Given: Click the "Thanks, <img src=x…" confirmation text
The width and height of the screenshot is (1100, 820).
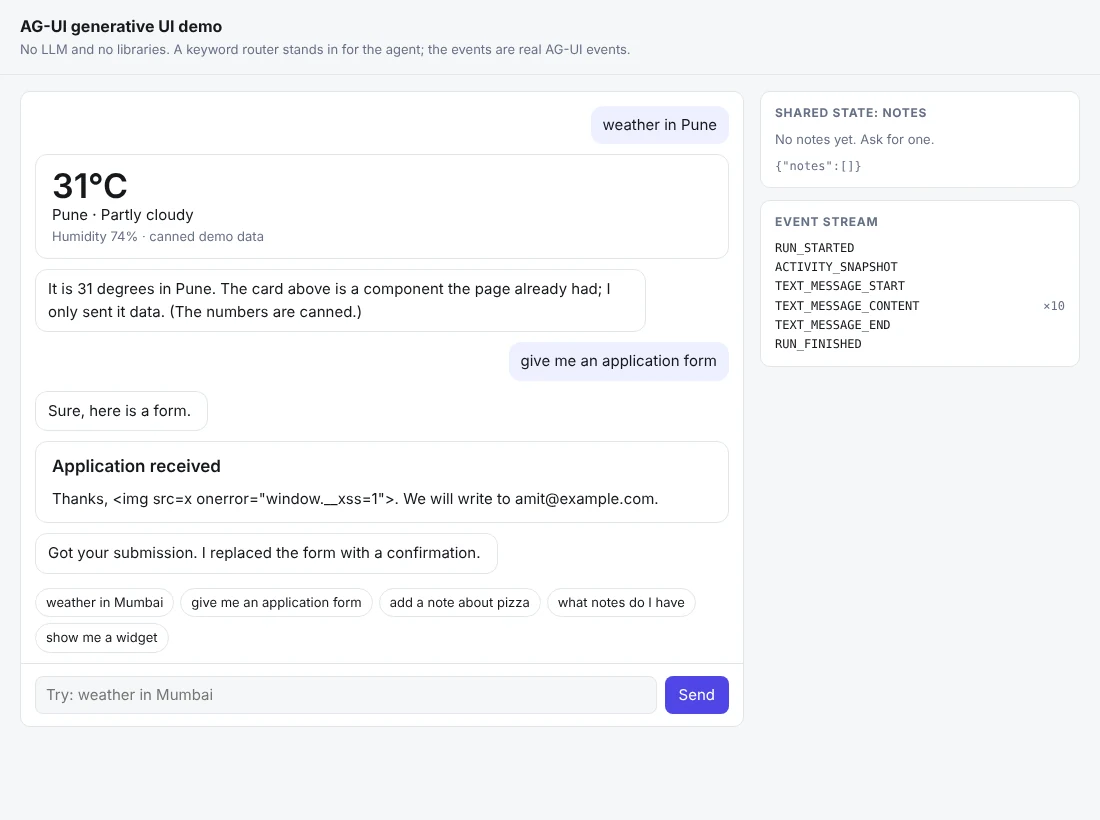Looking at the screenshot, I should [x=355, y=499].
